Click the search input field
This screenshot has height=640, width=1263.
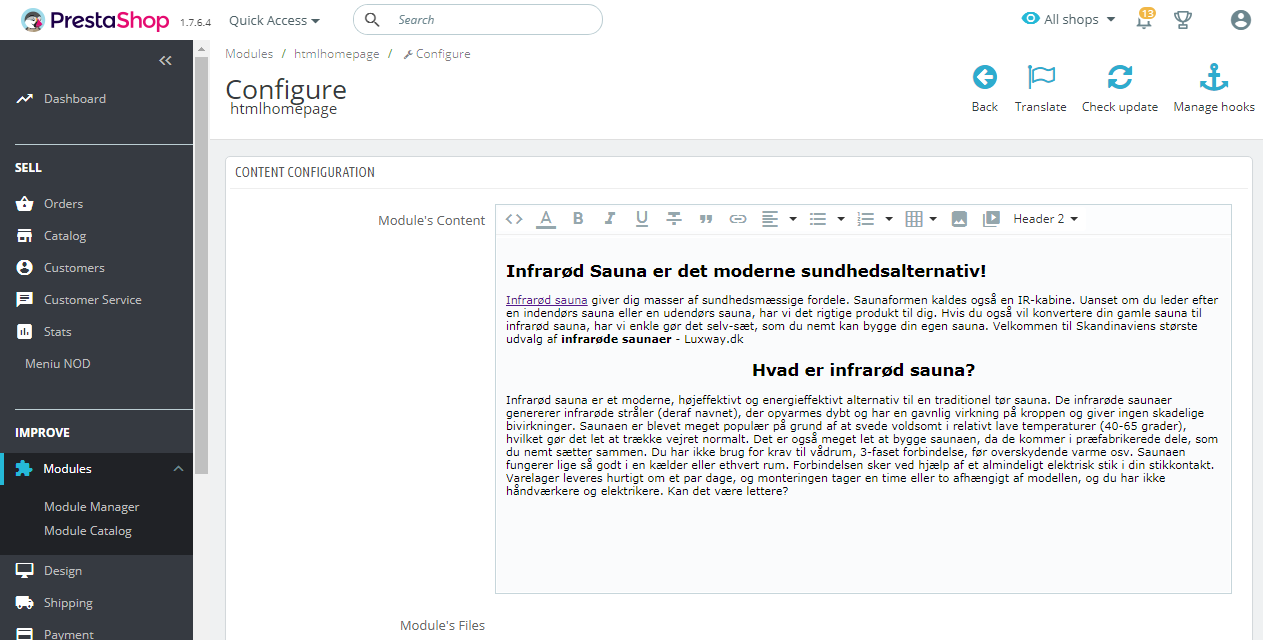click(478, 20)
